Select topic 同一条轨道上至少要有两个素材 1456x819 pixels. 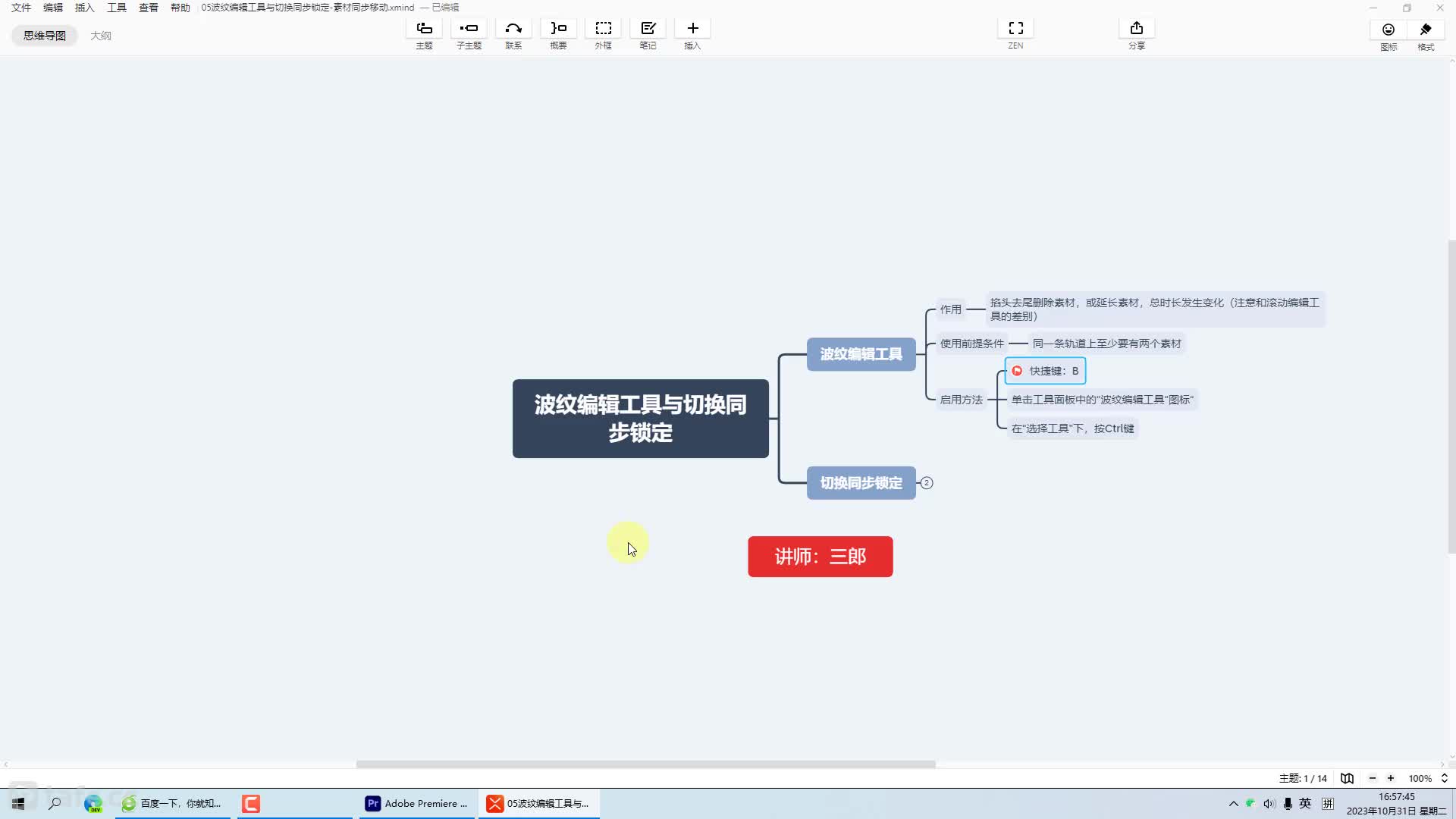(1107, 344)
